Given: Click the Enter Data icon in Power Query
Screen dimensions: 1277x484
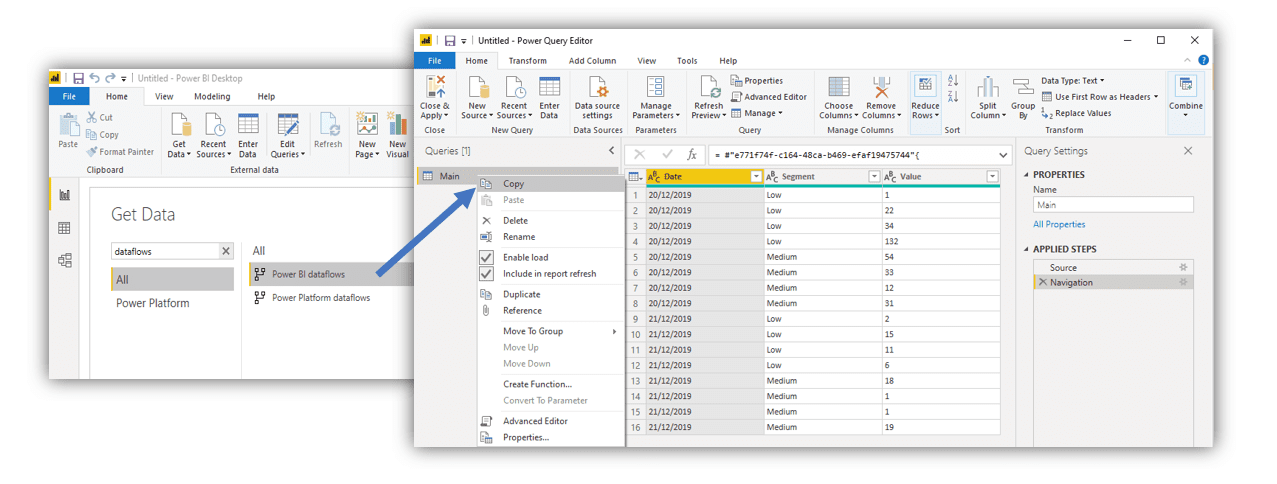Looking at the screenshot, I should [x=549, y=86].
